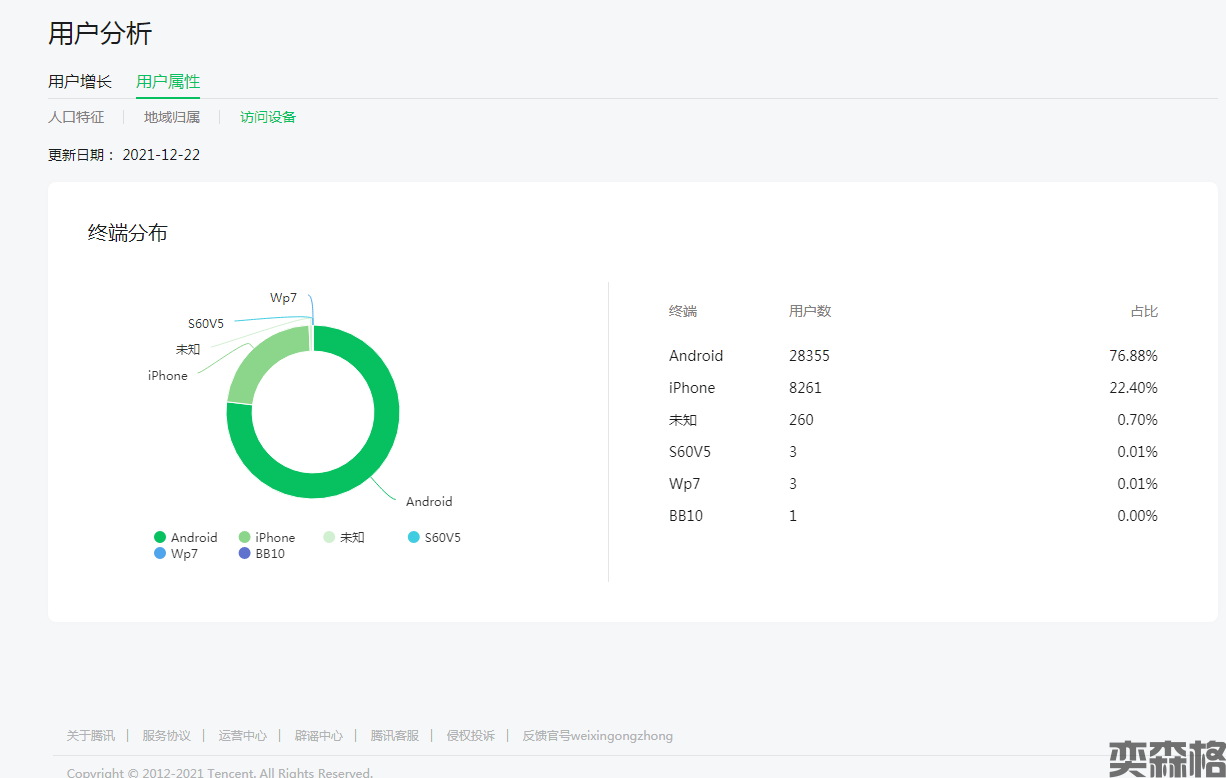Toggle the iPhone legend dot
This screenshot has width=1226, height=778.
pos(244,537)
